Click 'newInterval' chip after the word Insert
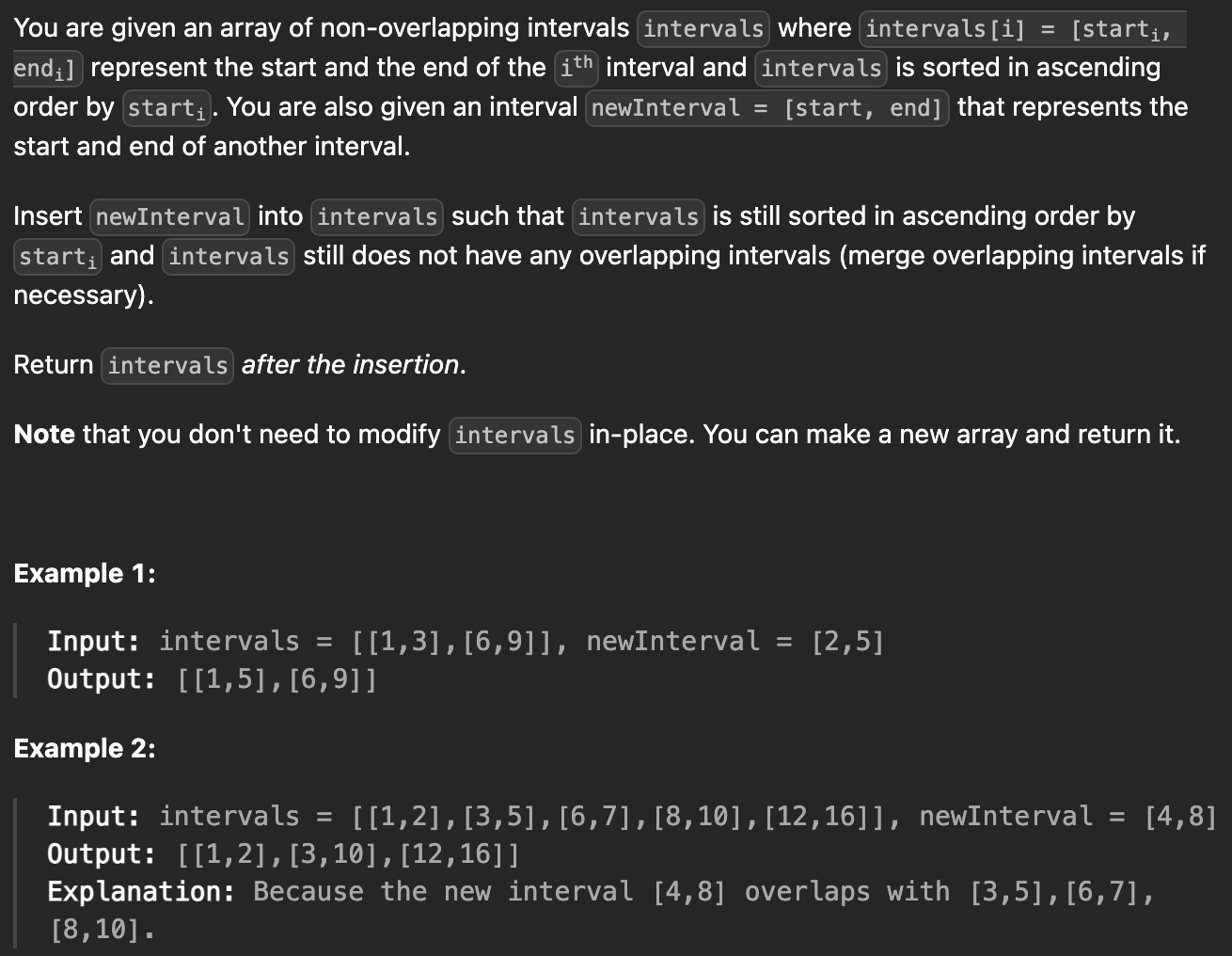Viewport: 1232px width, 956px height. tap(169, 217)
